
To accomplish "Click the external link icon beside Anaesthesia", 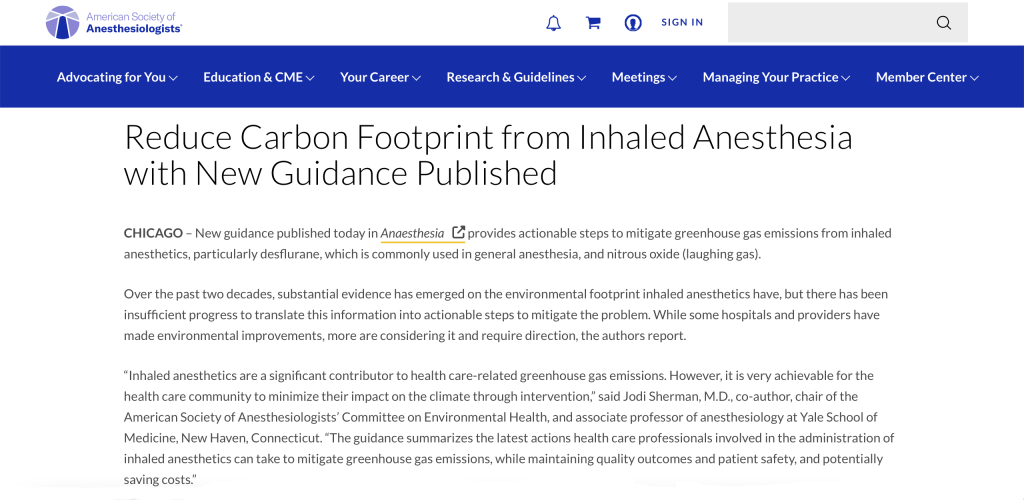I will pos(458,233).
